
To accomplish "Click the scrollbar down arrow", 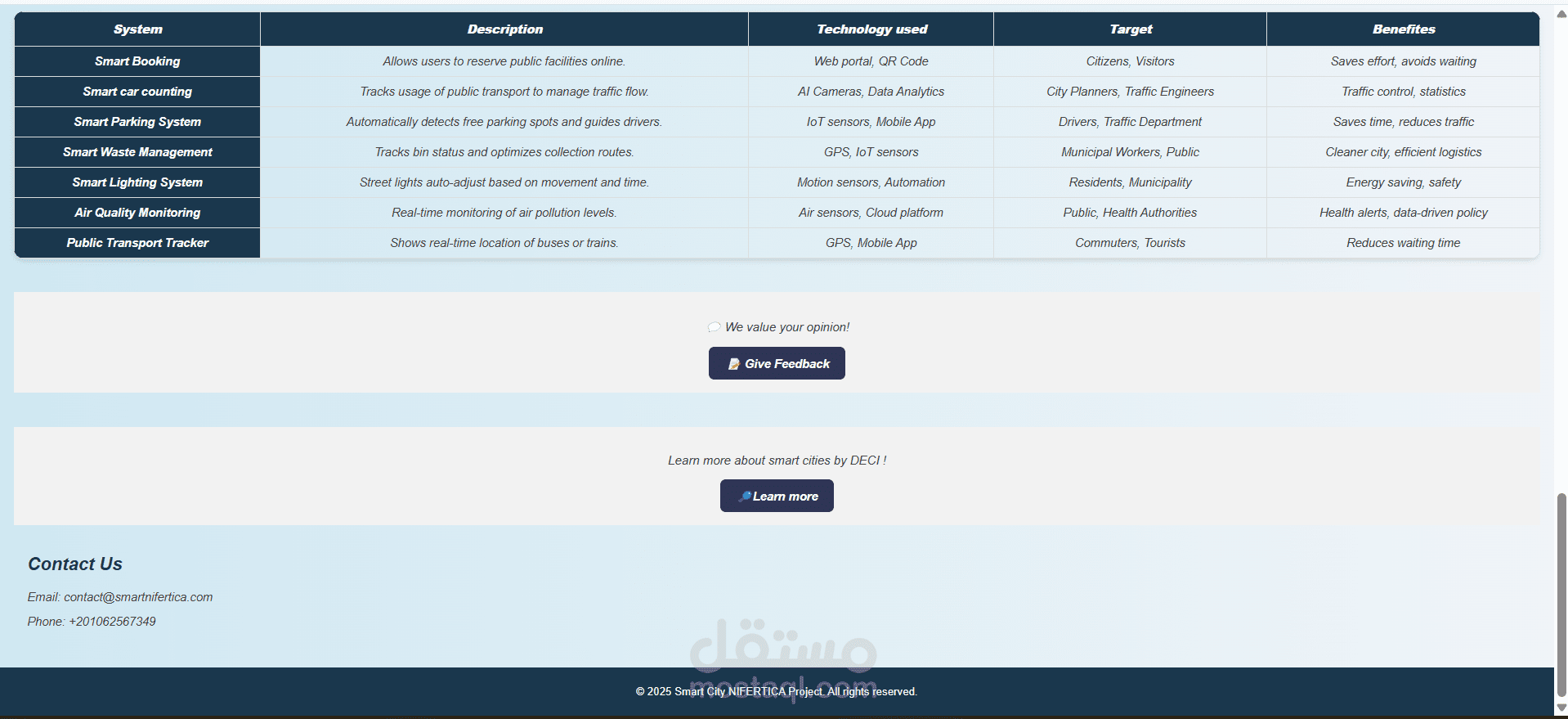I will 1561,708.
